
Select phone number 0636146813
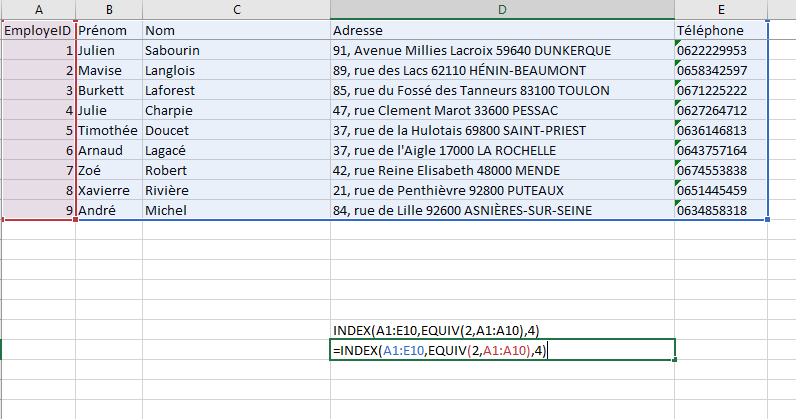pyautogui.click(x=721, y=130)
